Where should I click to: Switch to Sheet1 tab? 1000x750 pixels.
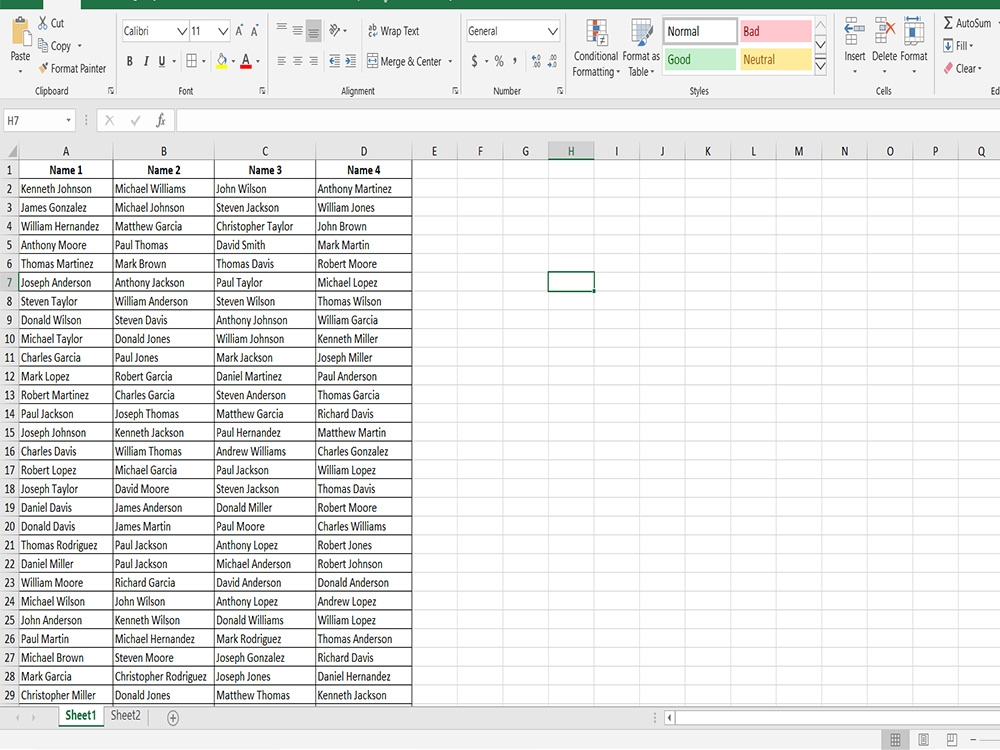pos(80,716)
